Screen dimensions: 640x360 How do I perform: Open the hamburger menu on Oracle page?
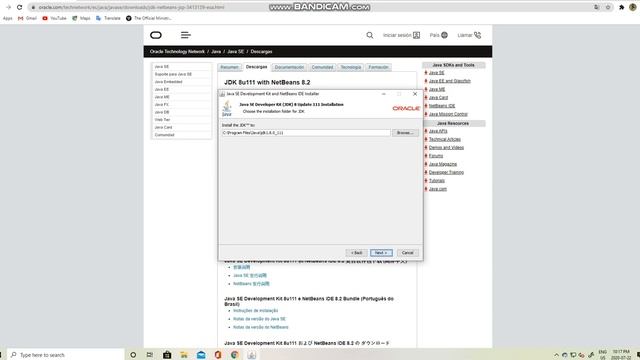[x=186, y=35]
